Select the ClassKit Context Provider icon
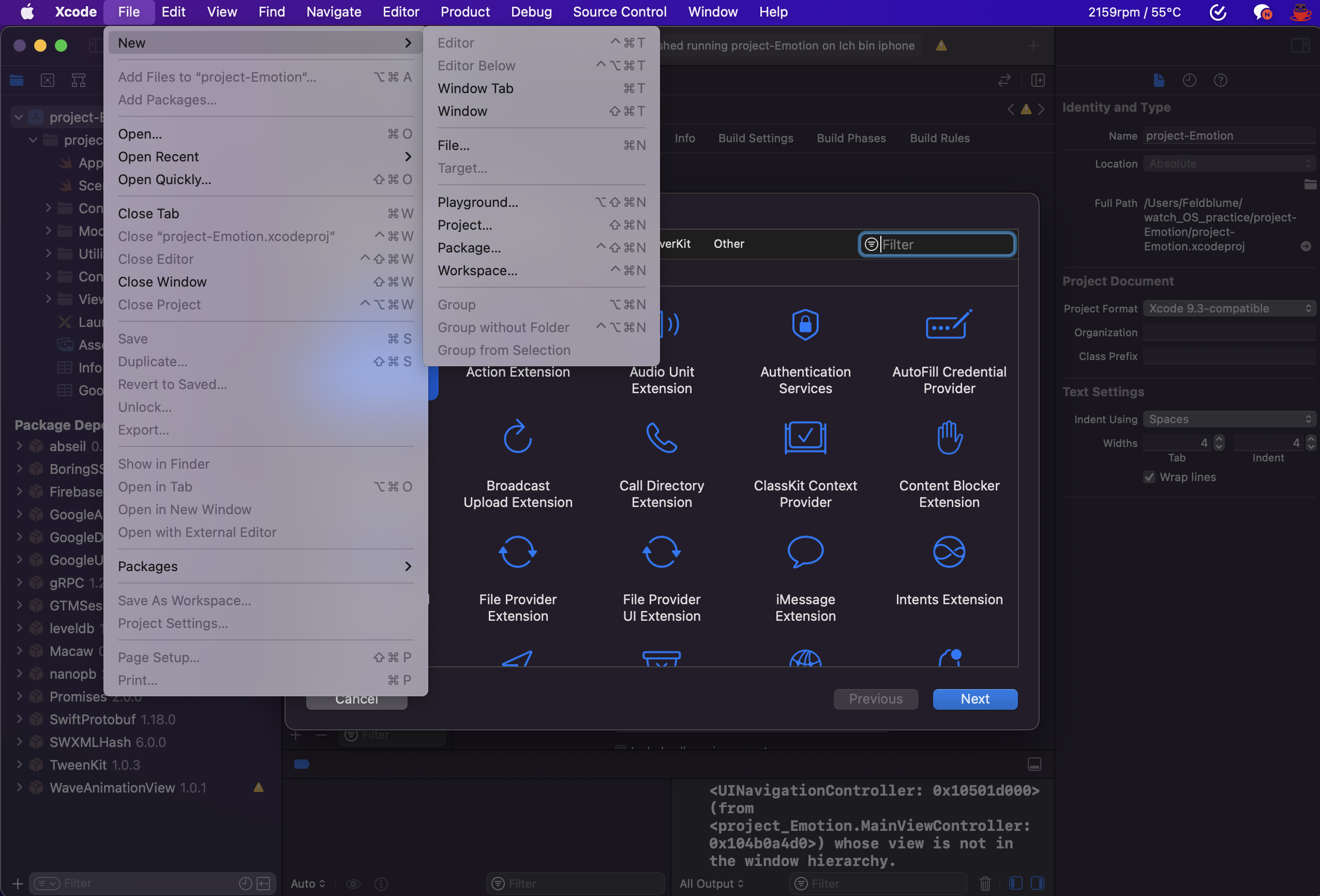This screenshot has height=896, width=1320. [805, 437]
